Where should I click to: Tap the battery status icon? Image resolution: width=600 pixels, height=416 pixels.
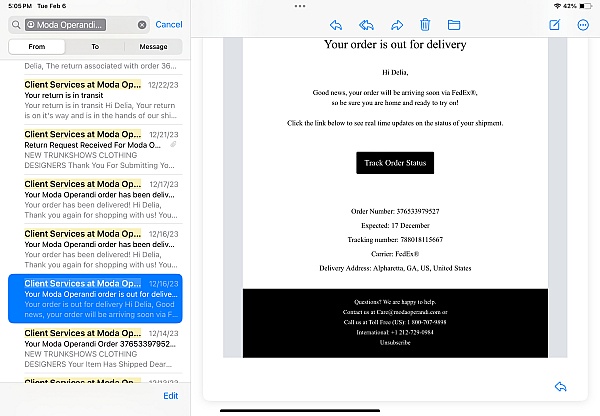coord(585,6)
